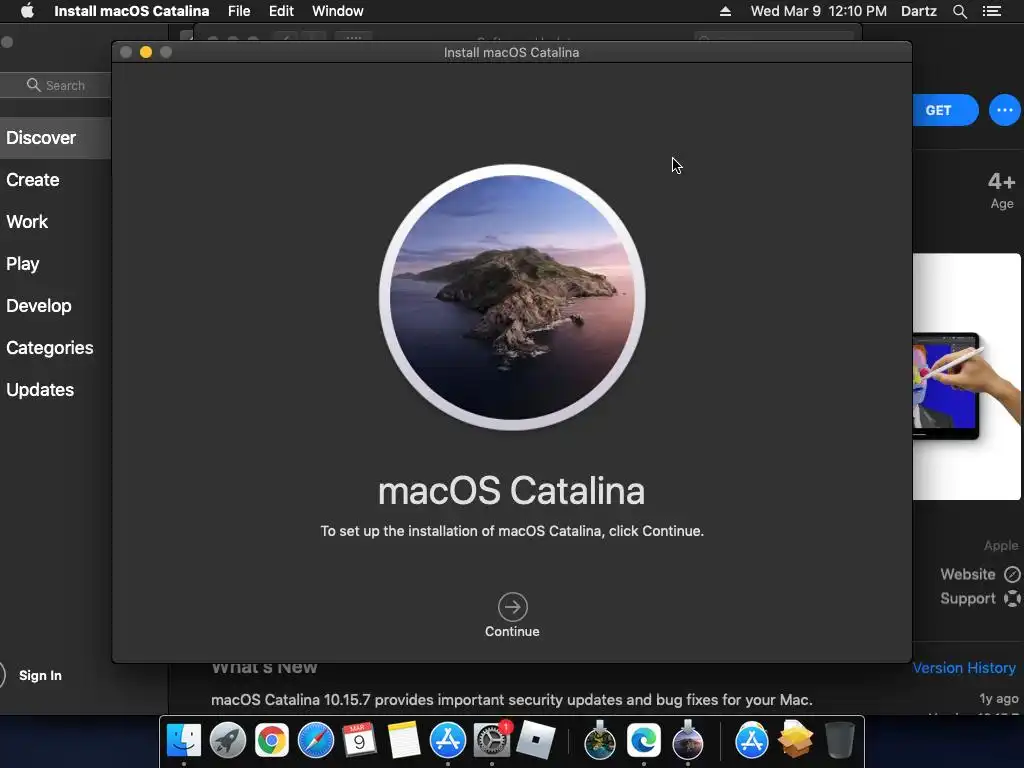
Task: Open Calendar icon showing MAR 9
Action: coord(359,741)
